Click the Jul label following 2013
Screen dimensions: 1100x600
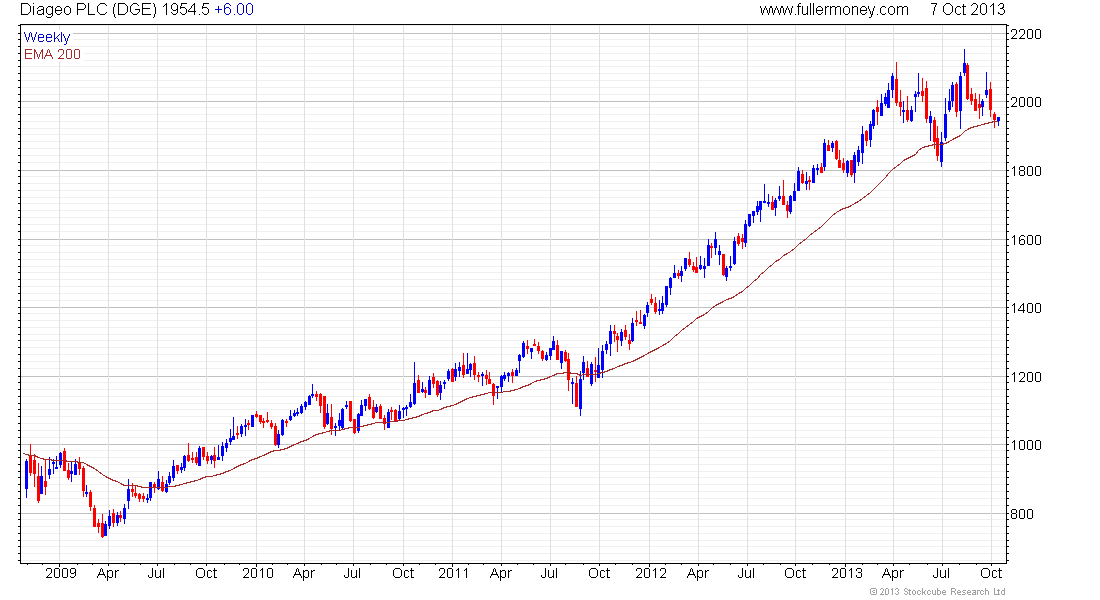[x=941, y=573]
